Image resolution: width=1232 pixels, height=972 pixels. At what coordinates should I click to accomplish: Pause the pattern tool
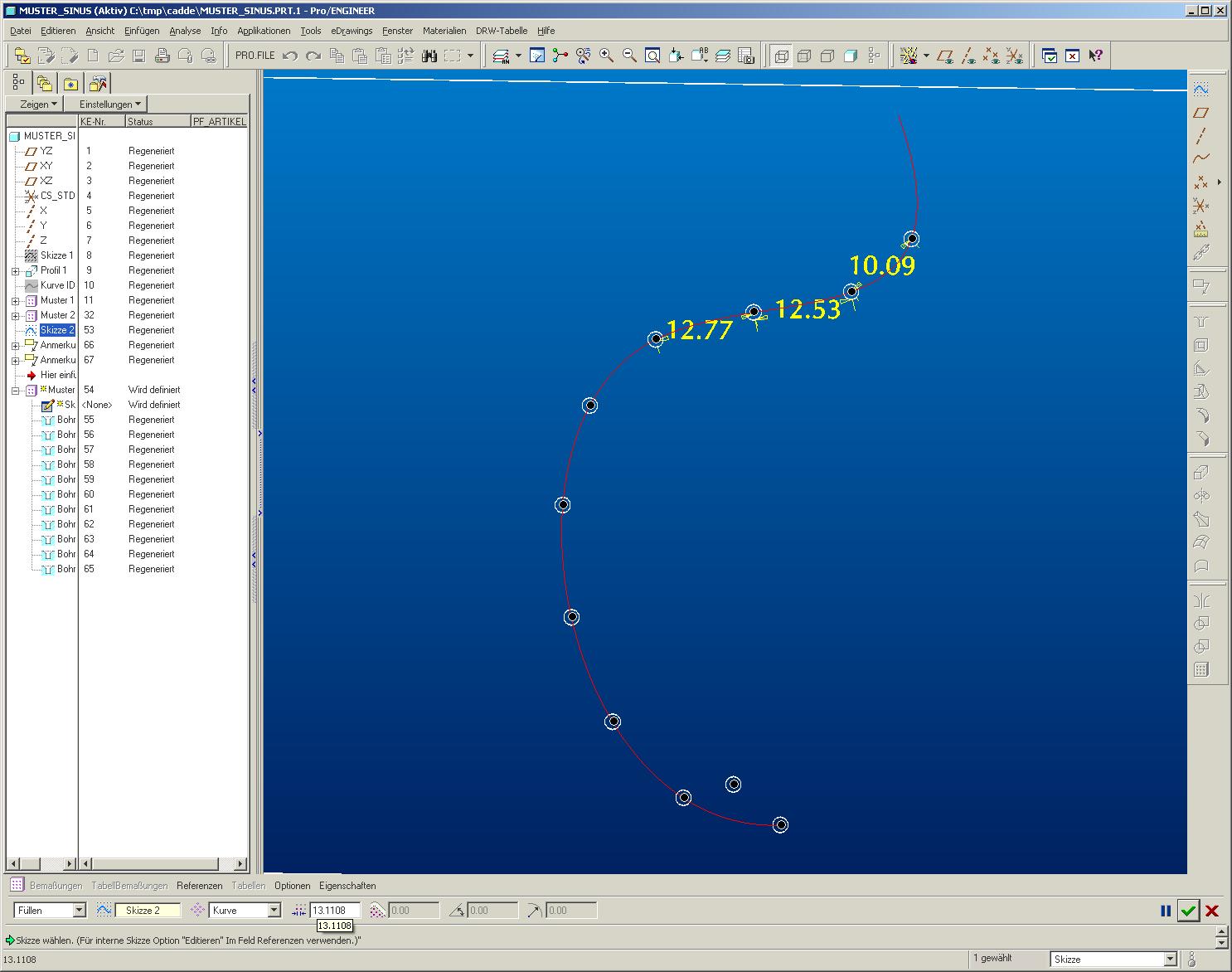(1166, 911)
